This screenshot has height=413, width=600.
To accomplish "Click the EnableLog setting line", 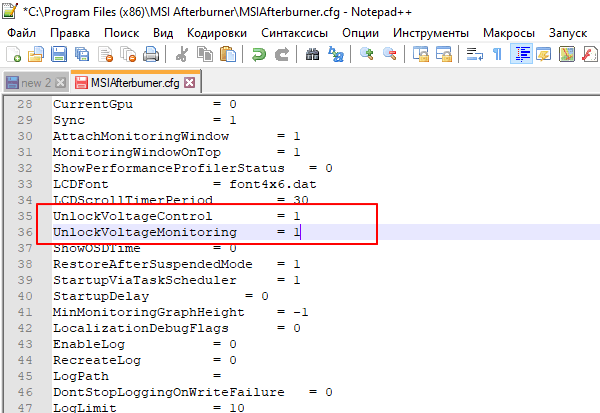I will [x=145, y=344].
